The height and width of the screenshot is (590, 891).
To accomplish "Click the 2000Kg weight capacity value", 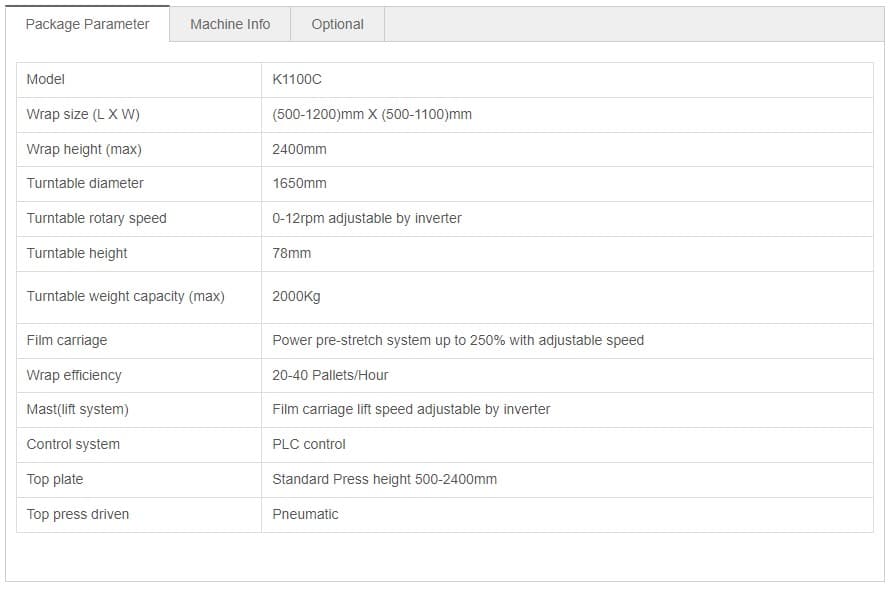I will (x=296, y=296).
